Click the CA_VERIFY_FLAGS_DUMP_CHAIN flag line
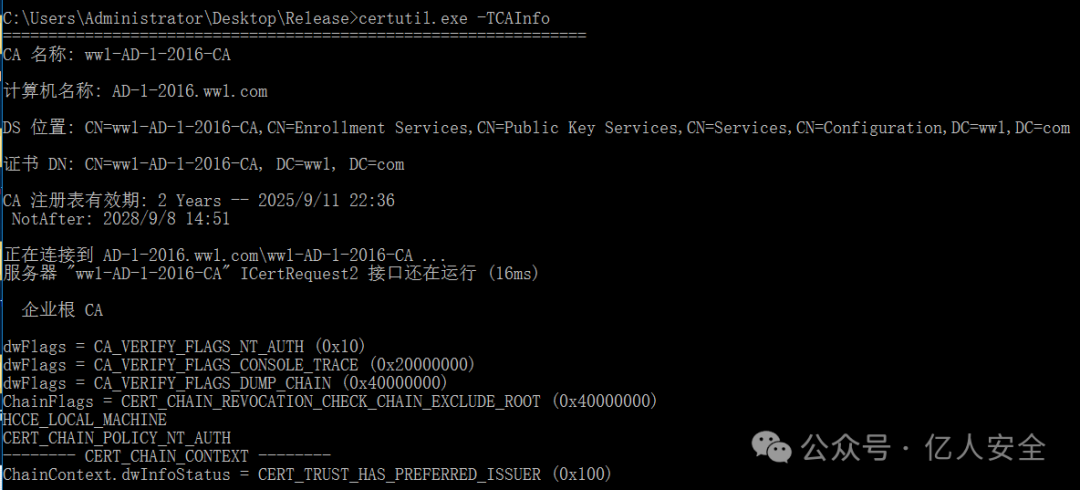 (x=225, y=382)
